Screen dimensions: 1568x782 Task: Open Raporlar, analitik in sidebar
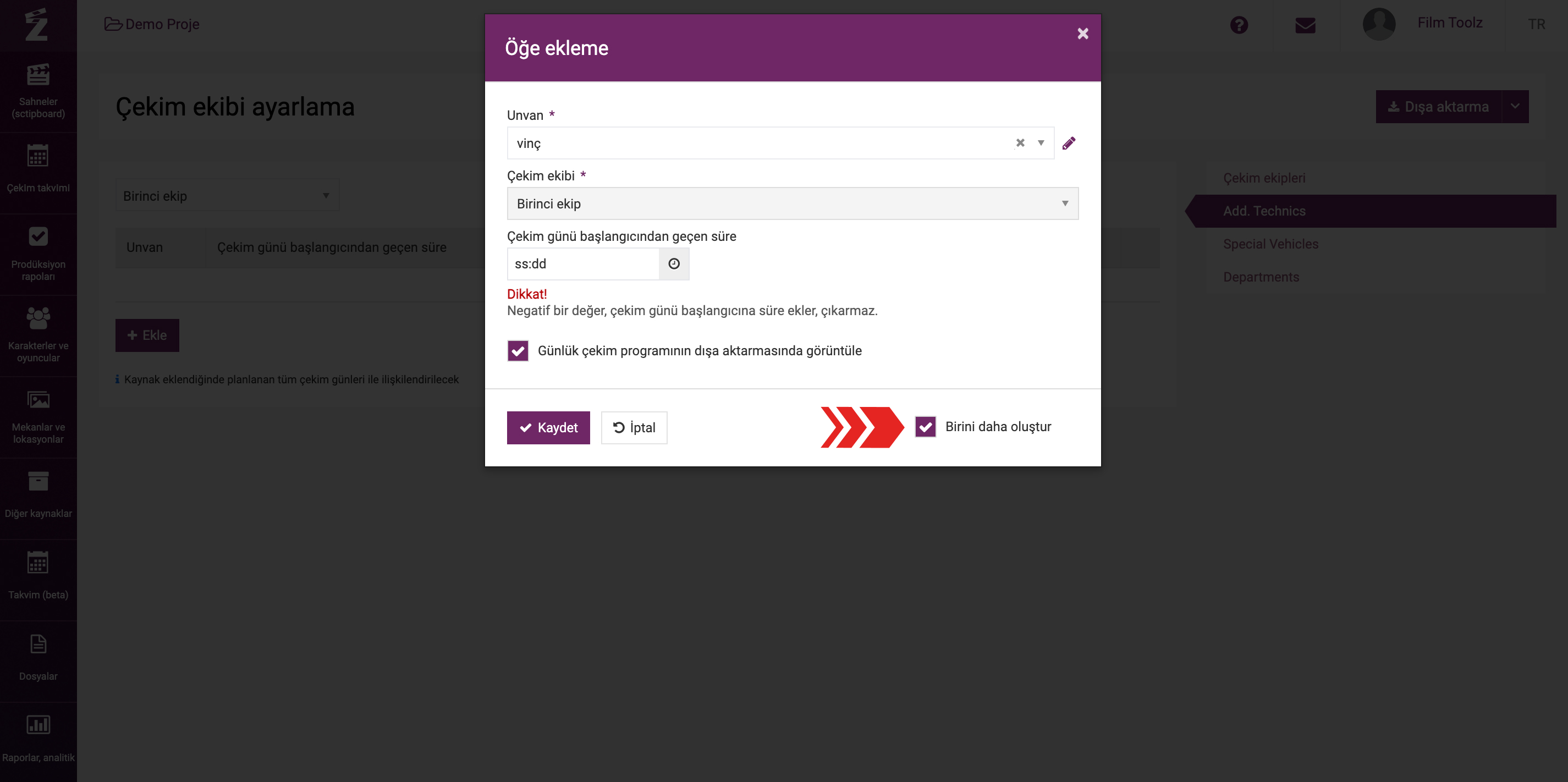(38, 742)
